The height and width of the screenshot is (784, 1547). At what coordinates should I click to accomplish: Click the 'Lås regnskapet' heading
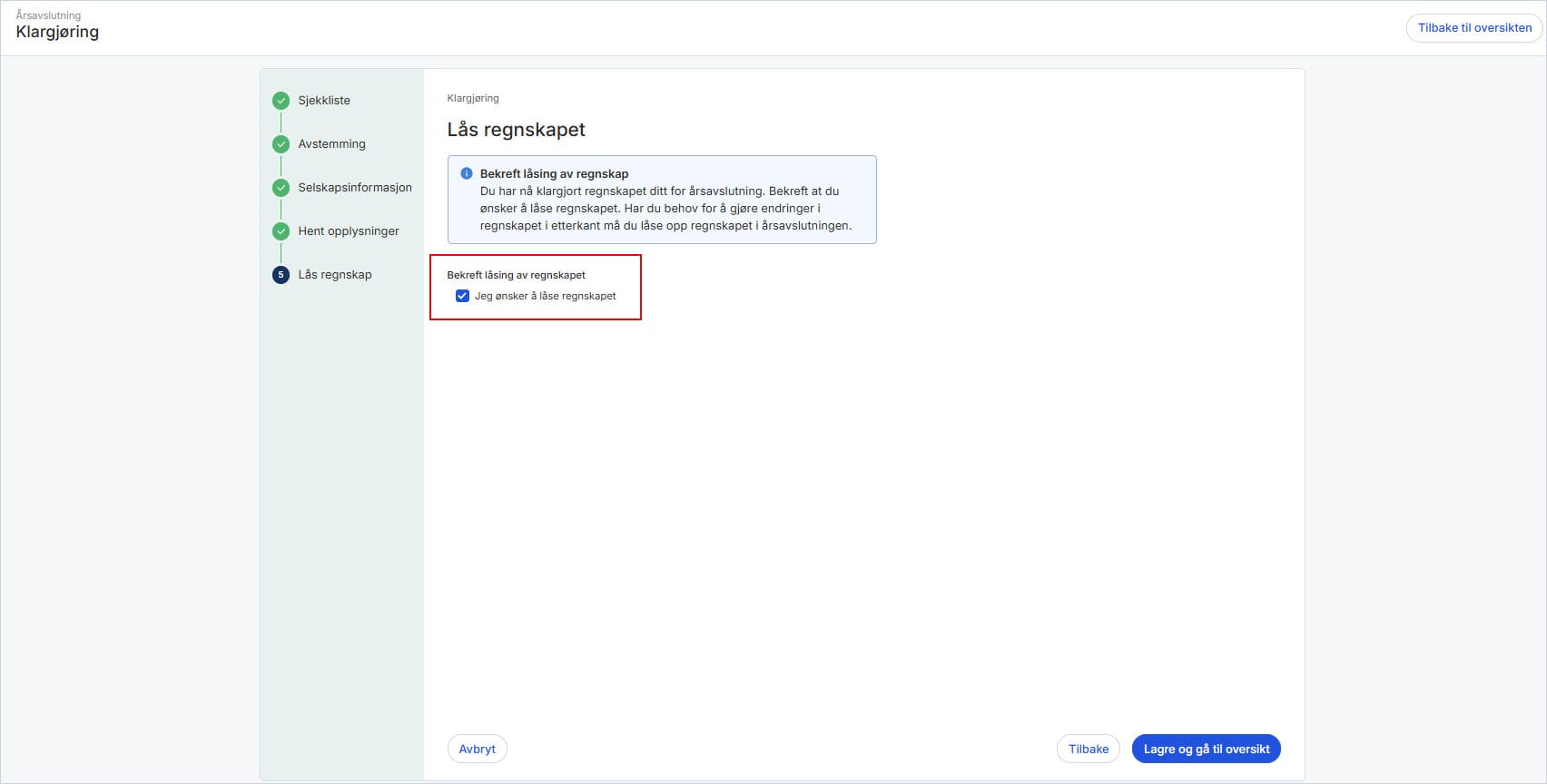[x=516, y=130]
